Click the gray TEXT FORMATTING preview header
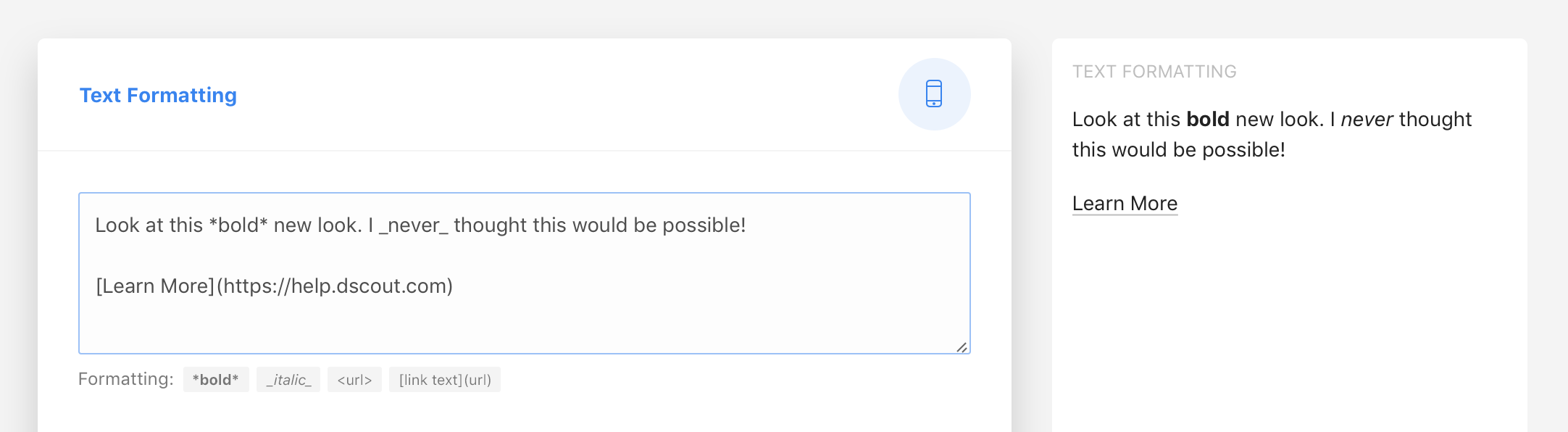Image resolution: width=1568 pixels, height=432 pixels. (x=1154, y=72)
